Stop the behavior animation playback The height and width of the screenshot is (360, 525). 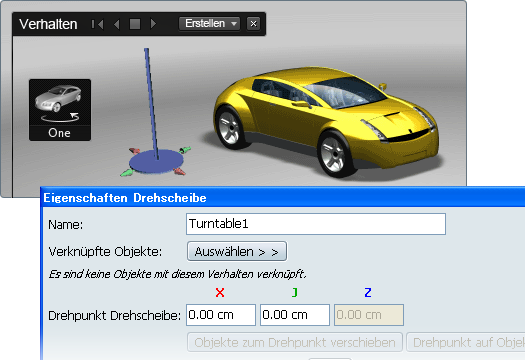click(135, 24)
